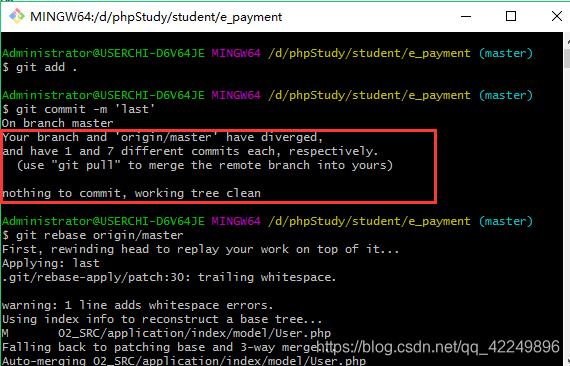
Task: Click the window title 'MINGW64:/d/phpStudy/student/e_payment'
Action: pyautogui.click(x=156, y=17)
